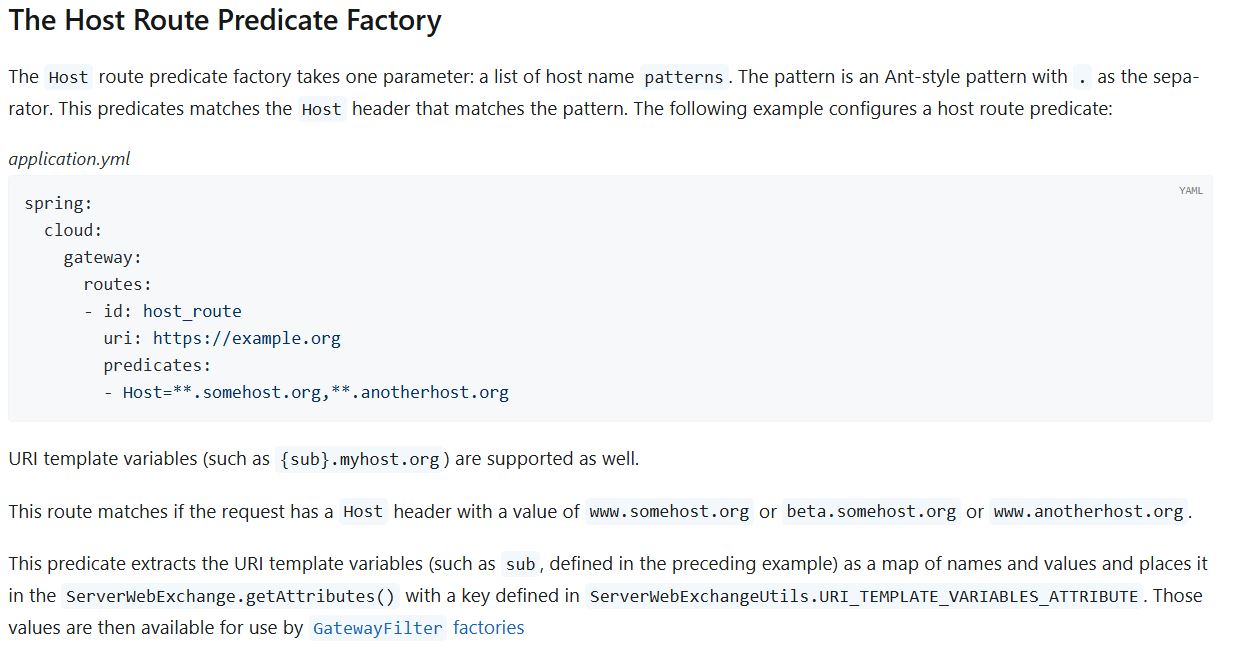This screenshot has width=1239, height=656.
Task: Click the inline 'sub' code term
Action: coord(520,564)
